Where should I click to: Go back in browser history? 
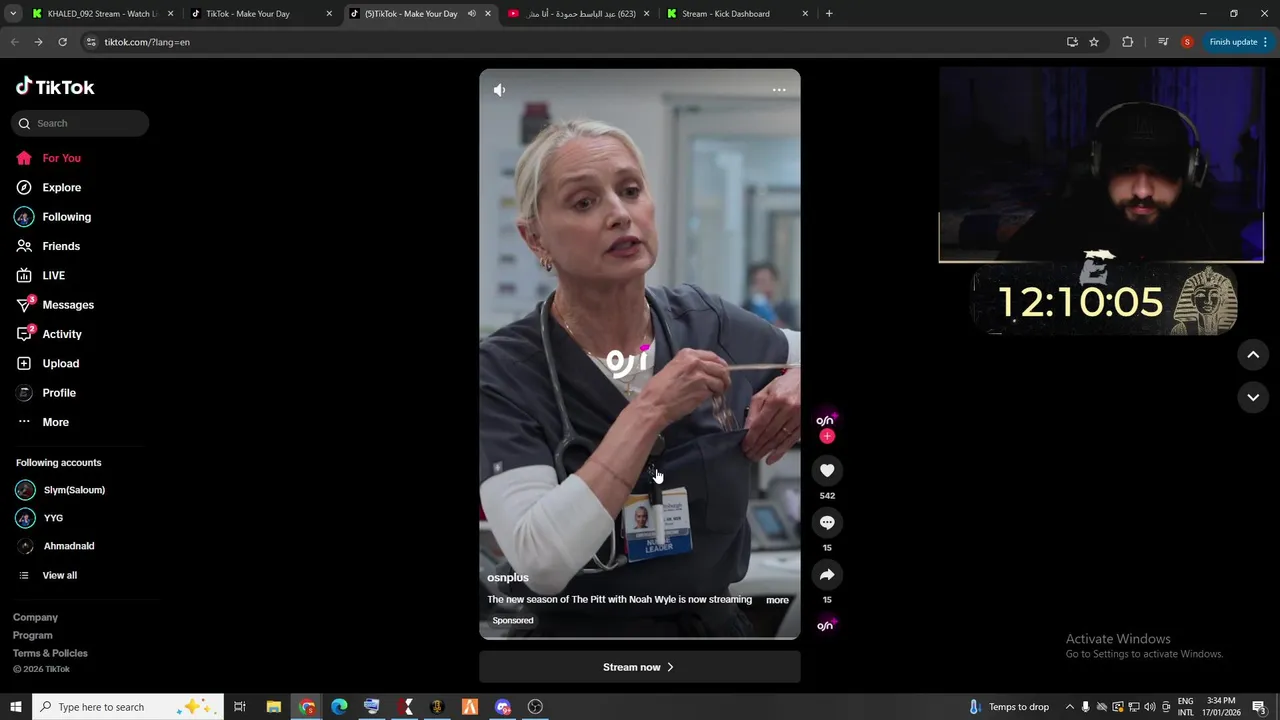pyautogui.click(x=14, y=42)
